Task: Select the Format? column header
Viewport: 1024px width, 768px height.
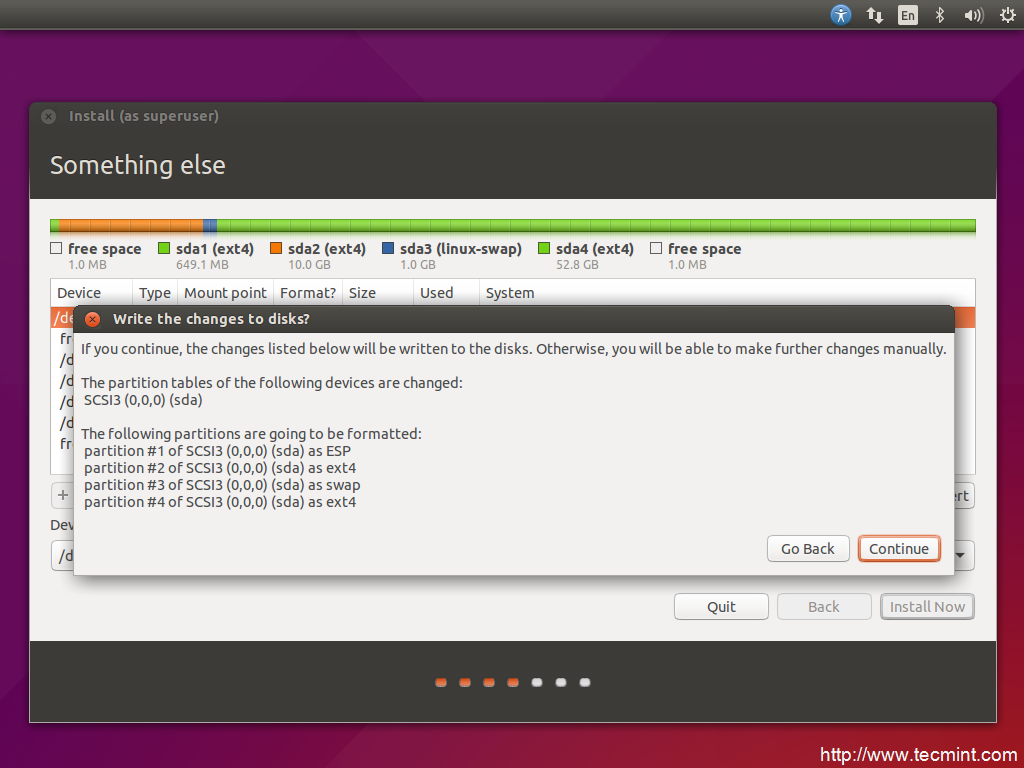Action: 308,293
